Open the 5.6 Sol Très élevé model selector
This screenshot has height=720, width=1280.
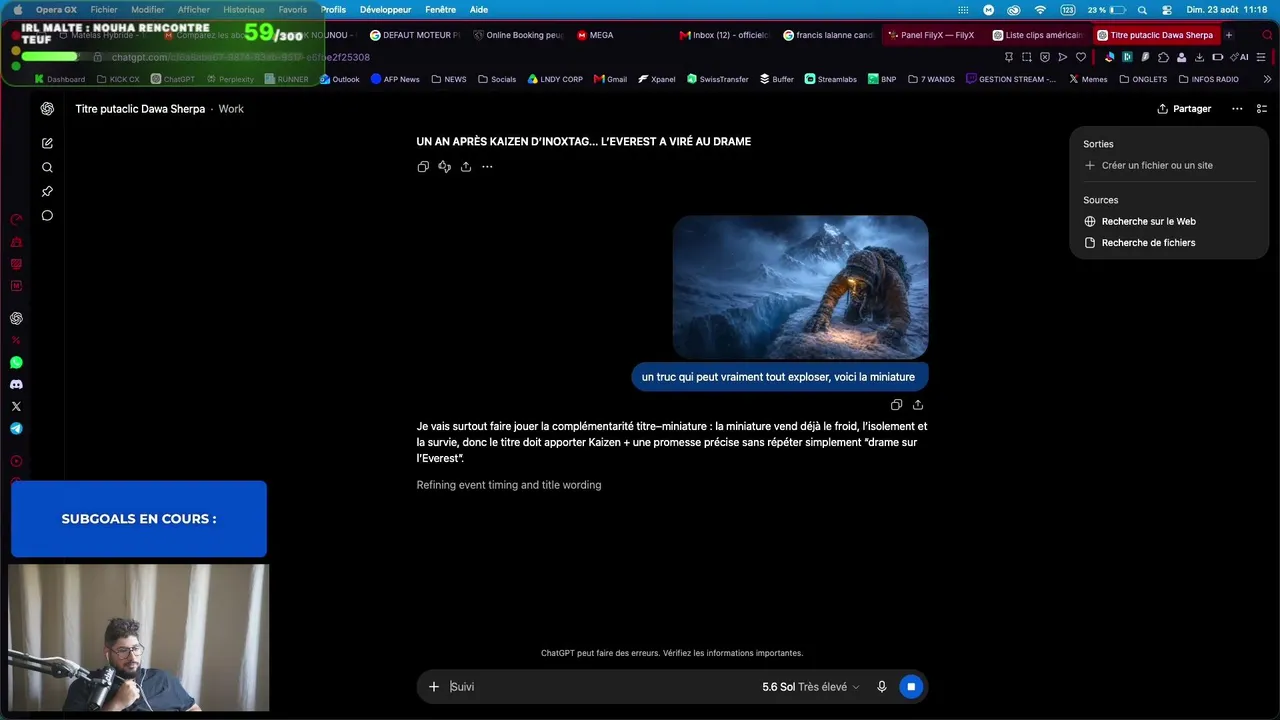[x=810, y=687]
